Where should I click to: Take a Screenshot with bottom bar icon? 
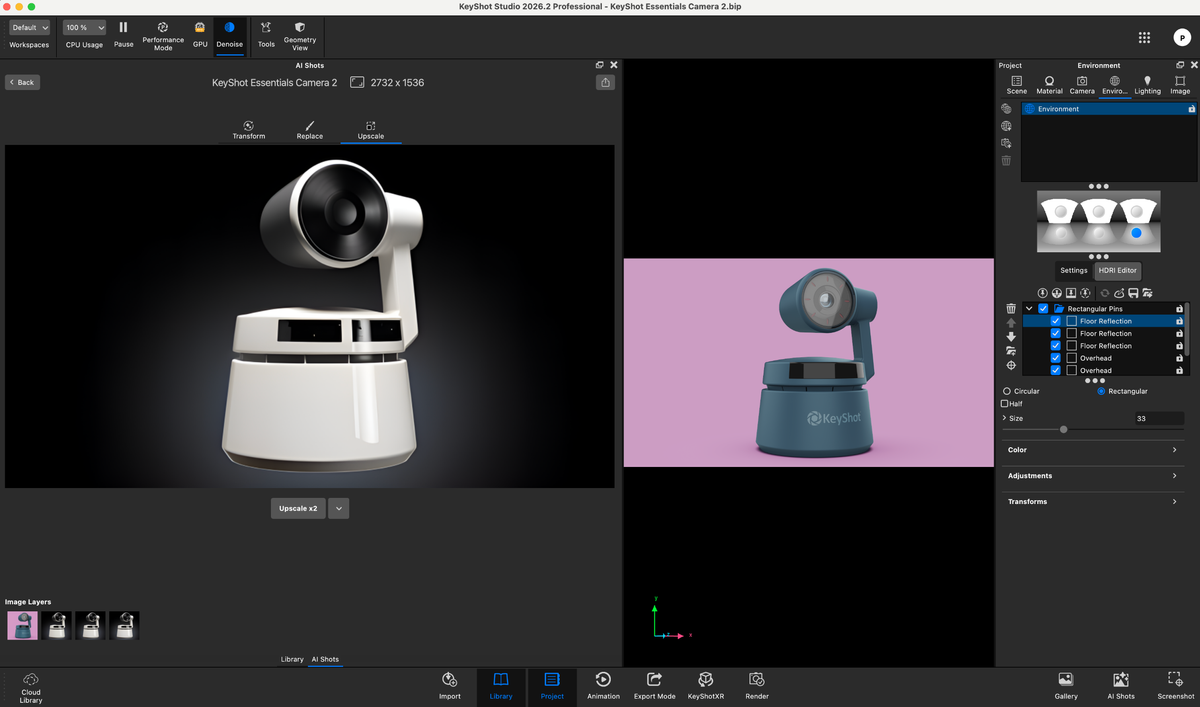click(1176, 686)
